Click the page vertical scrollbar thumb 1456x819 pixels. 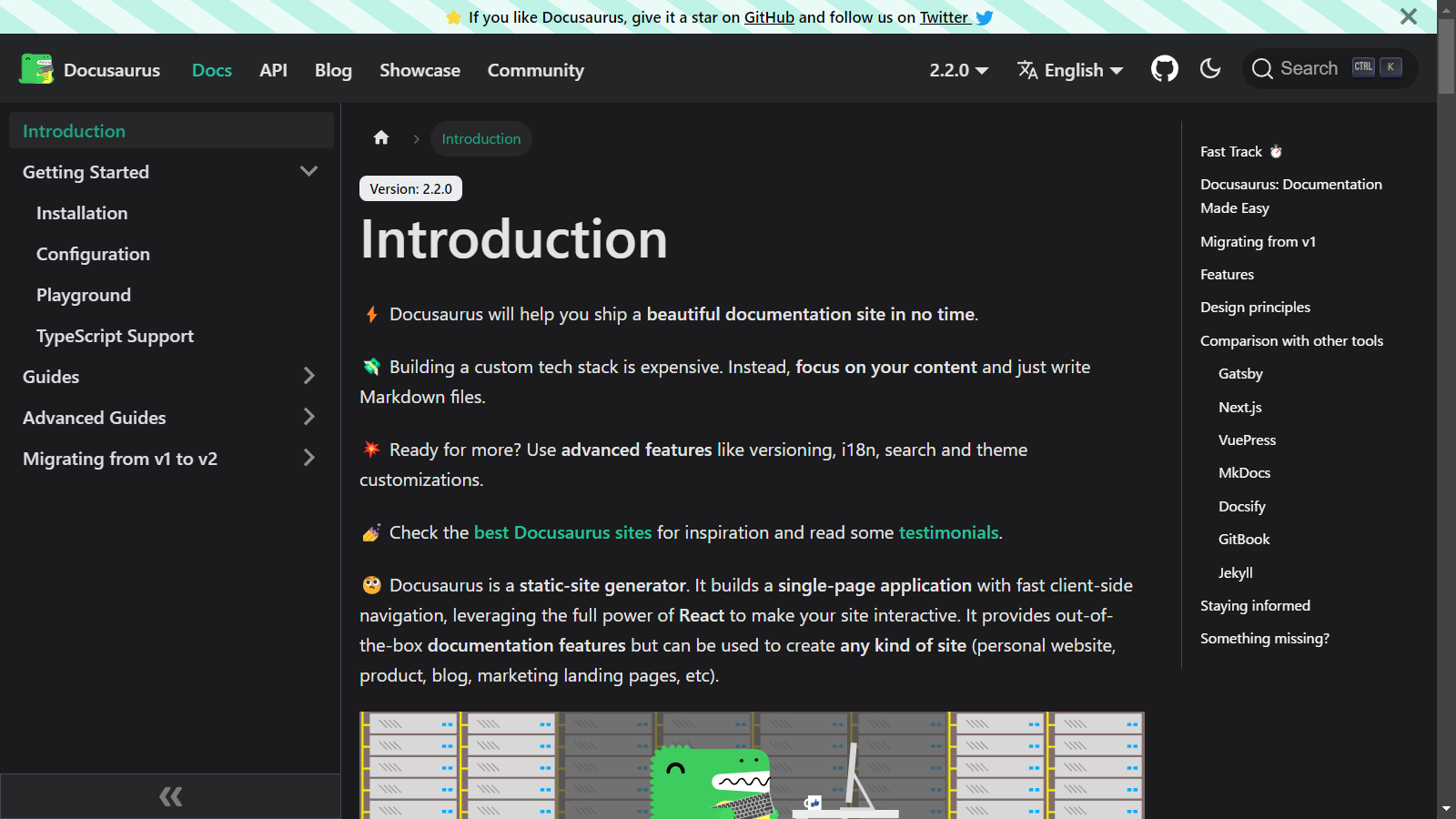tap(1446, 56)
